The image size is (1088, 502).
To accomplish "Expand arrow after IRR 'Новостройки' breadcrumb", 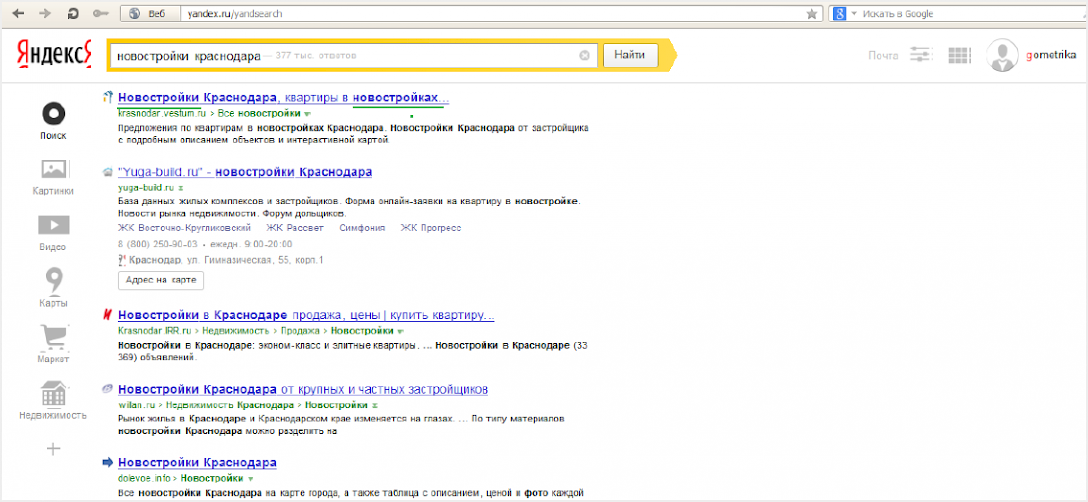I will tap(400, 331).
